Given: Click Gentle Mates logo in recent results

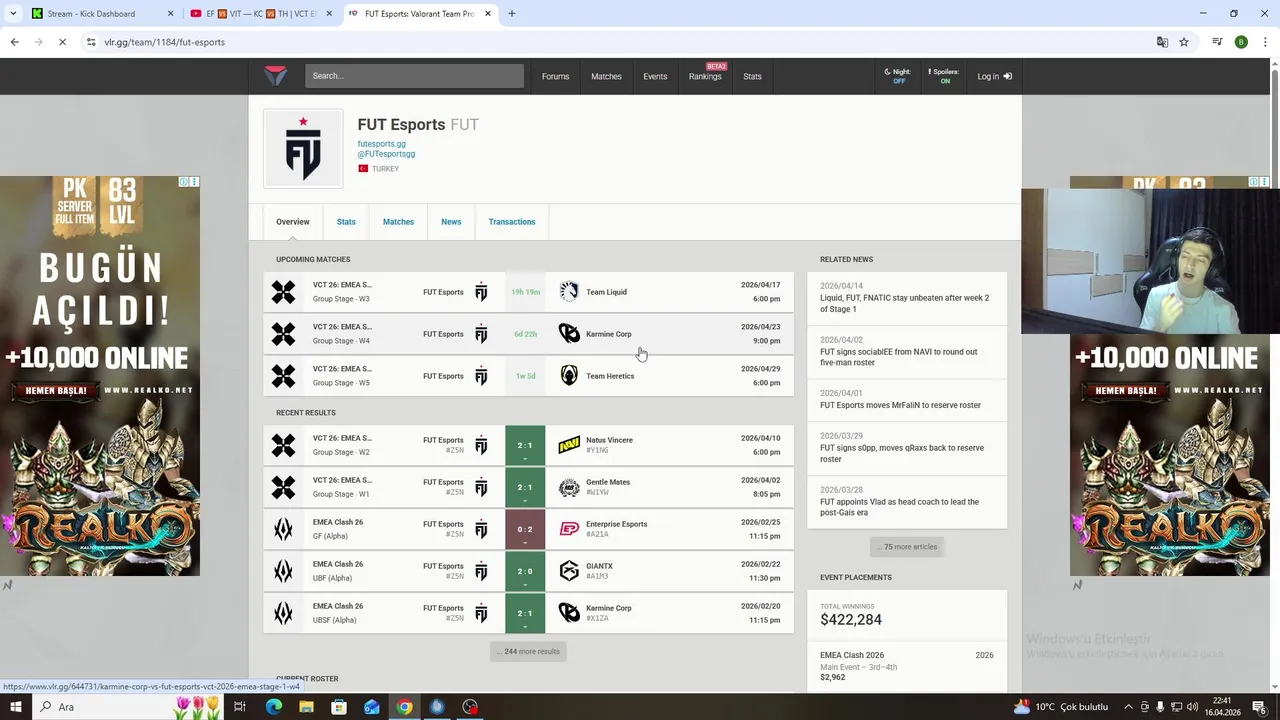Looking at the screenshot, I should click(569, 487).
